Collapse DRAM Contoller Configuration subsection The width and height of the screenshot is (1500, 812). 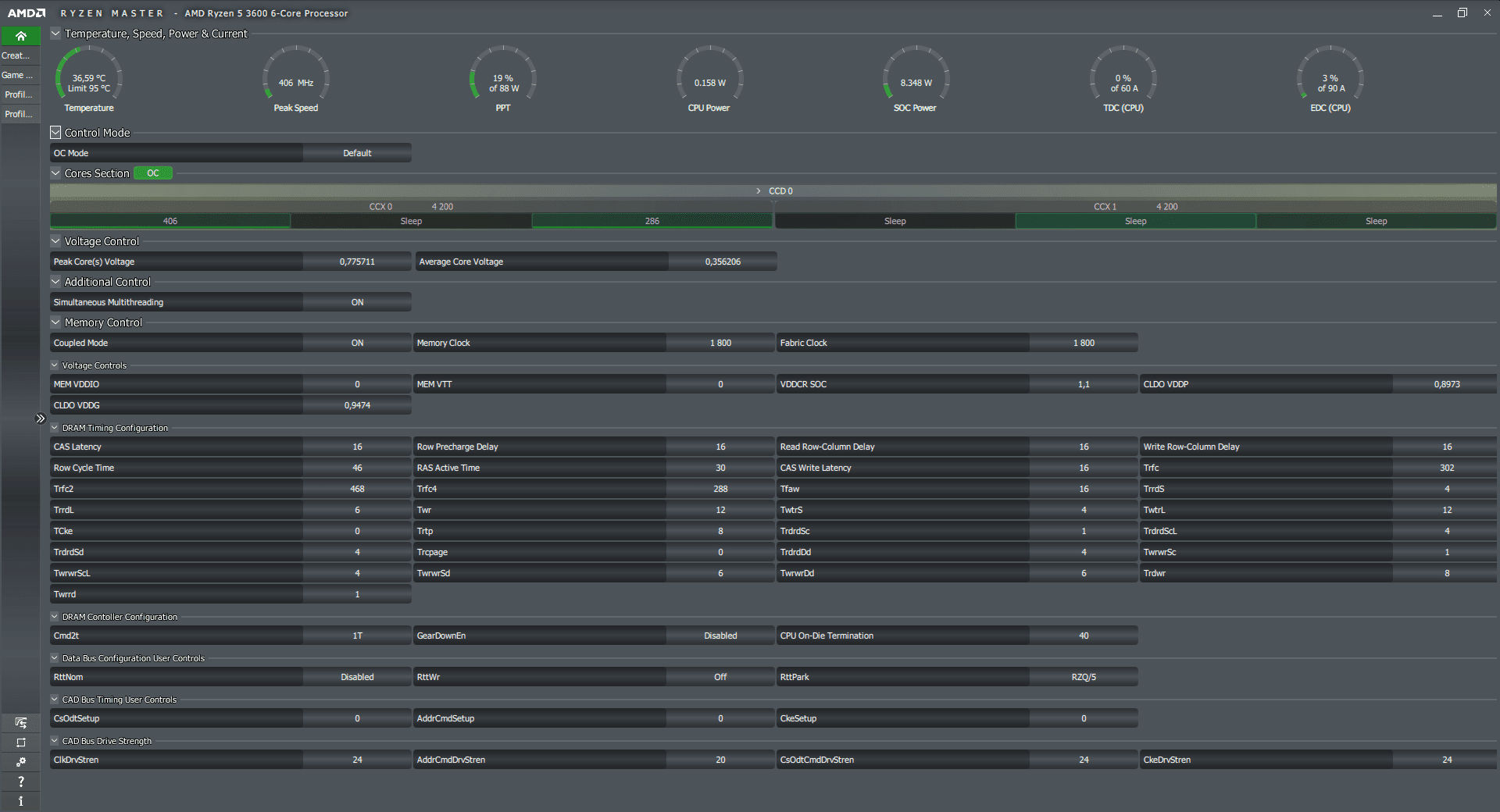(x=55, y=616)
